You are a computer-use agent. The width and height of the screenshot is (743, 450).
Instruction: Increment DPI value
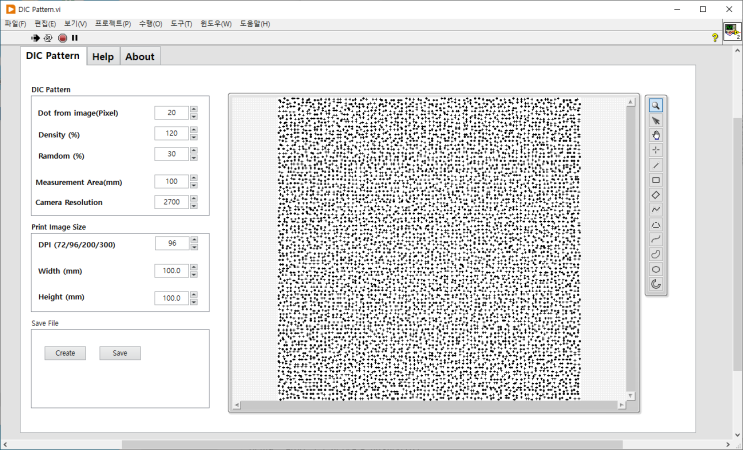coord(194,240)
